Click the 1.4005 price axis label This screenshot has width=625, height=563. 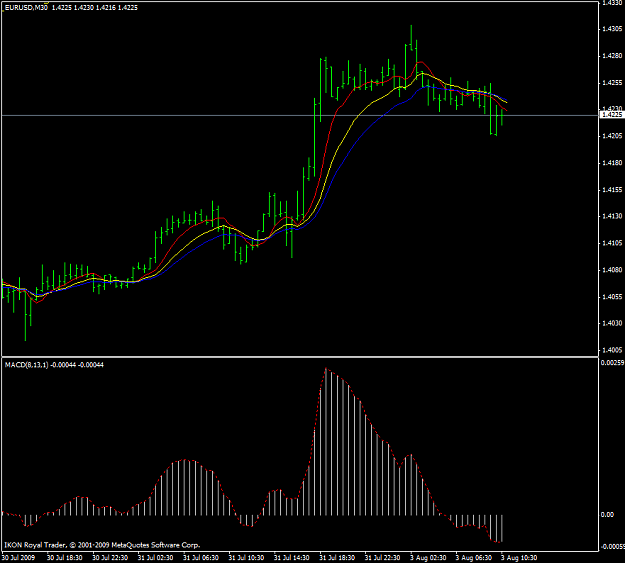click(x=612, y=350)
